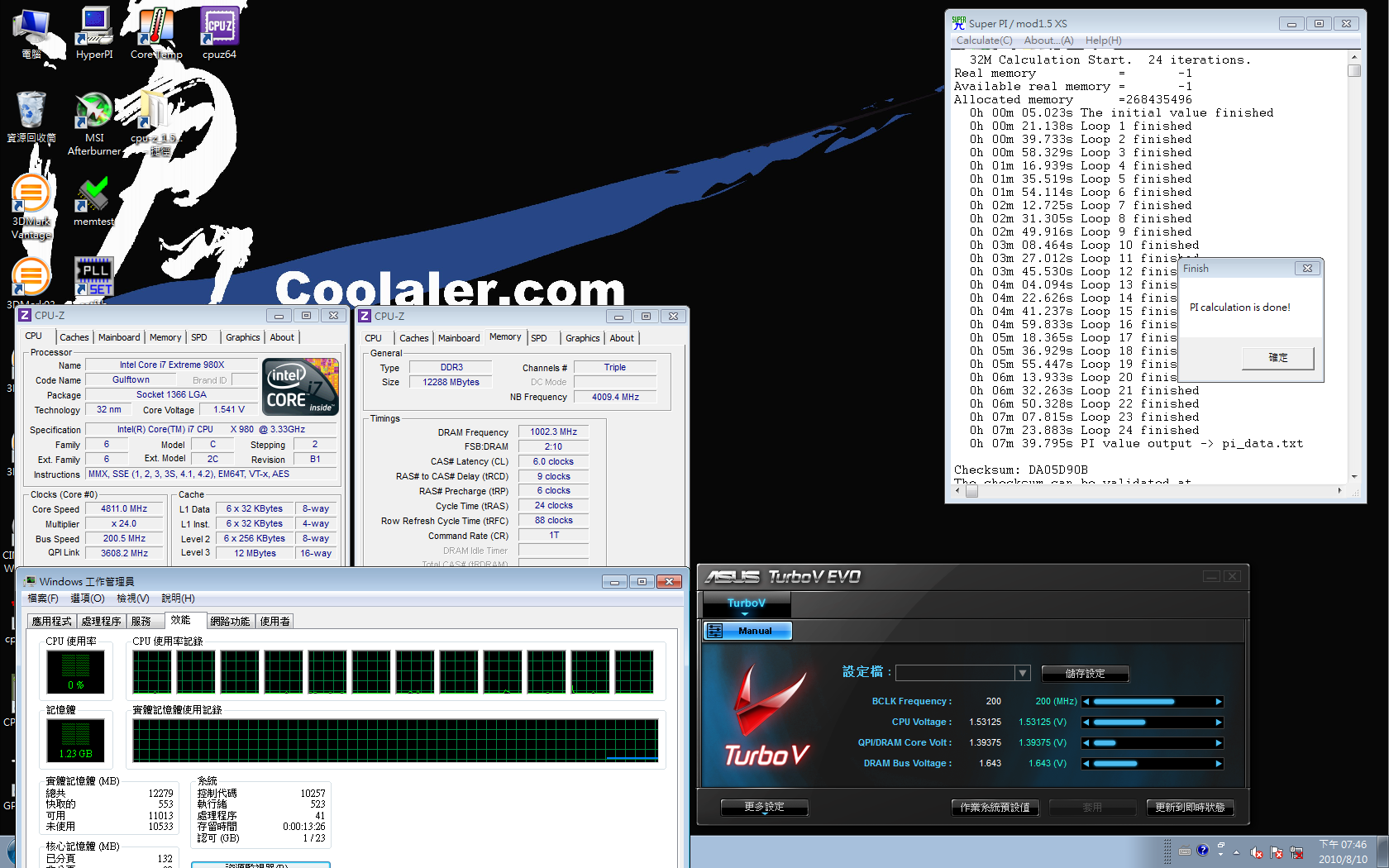Increase QPI/DRAM Core Volt with right arrow
The width and height of the screenshot is (1389, 868).
1219,743
